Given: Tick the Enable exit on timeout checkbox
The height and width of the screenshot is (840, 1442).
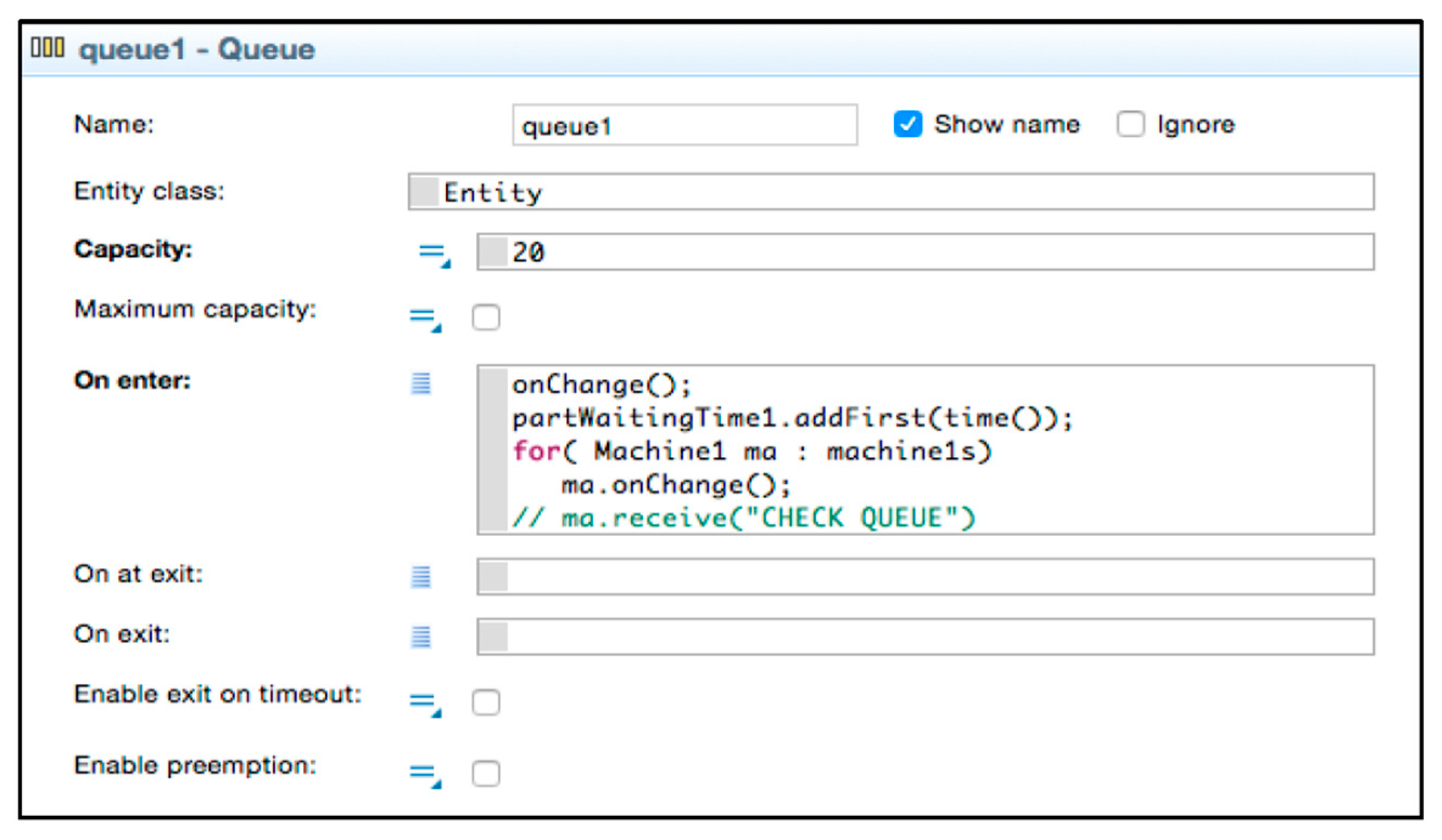Looking at the screenshot, I should pyautogui.click(x=486, y=703).
